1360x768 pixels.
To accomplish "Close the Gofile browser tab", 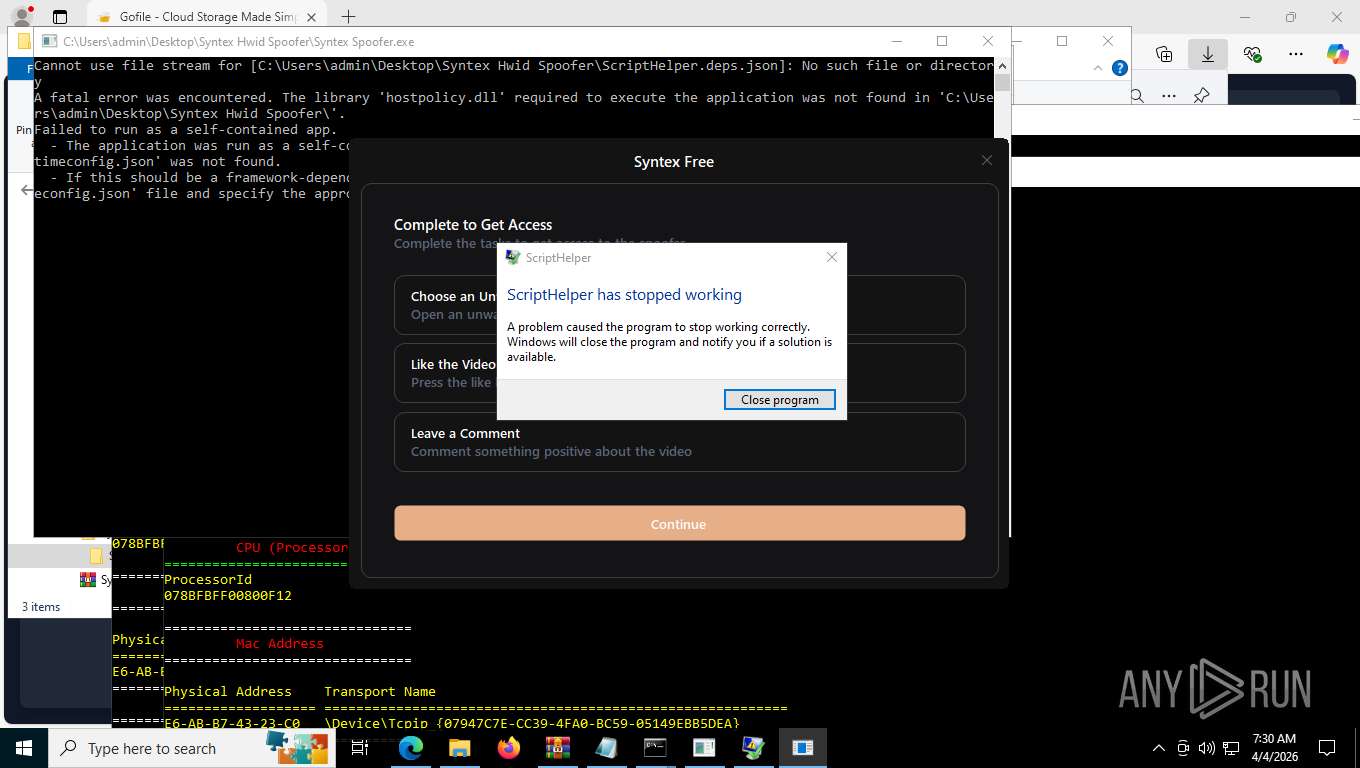I will point(312,17).
